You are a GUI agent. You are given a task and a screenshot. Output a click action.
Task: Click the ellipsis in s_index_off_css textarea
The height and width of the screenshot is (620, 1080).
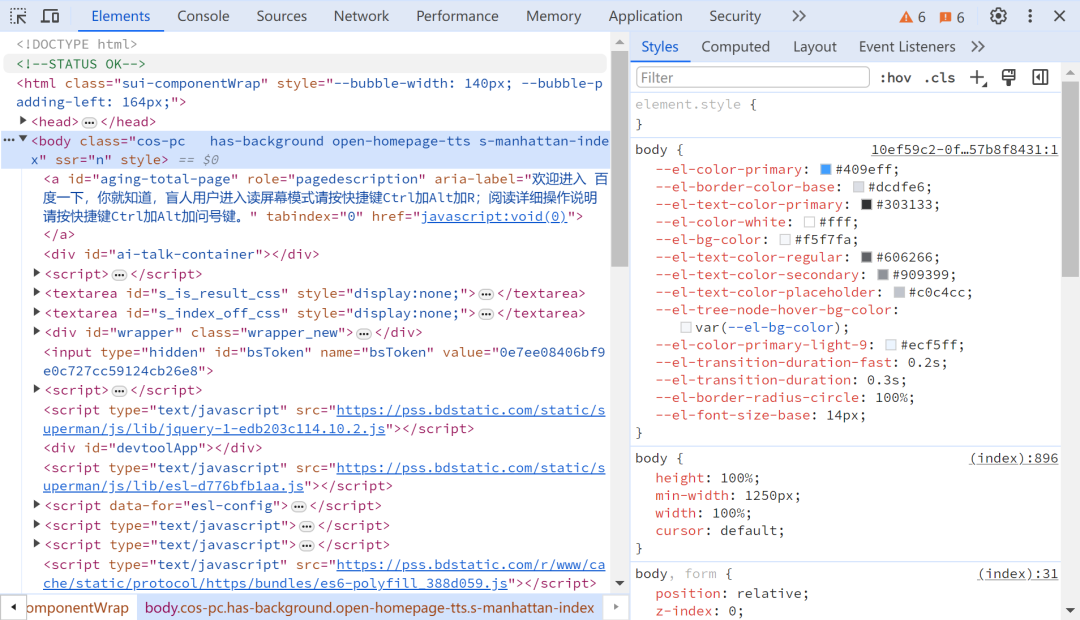[x=486, y=314]
